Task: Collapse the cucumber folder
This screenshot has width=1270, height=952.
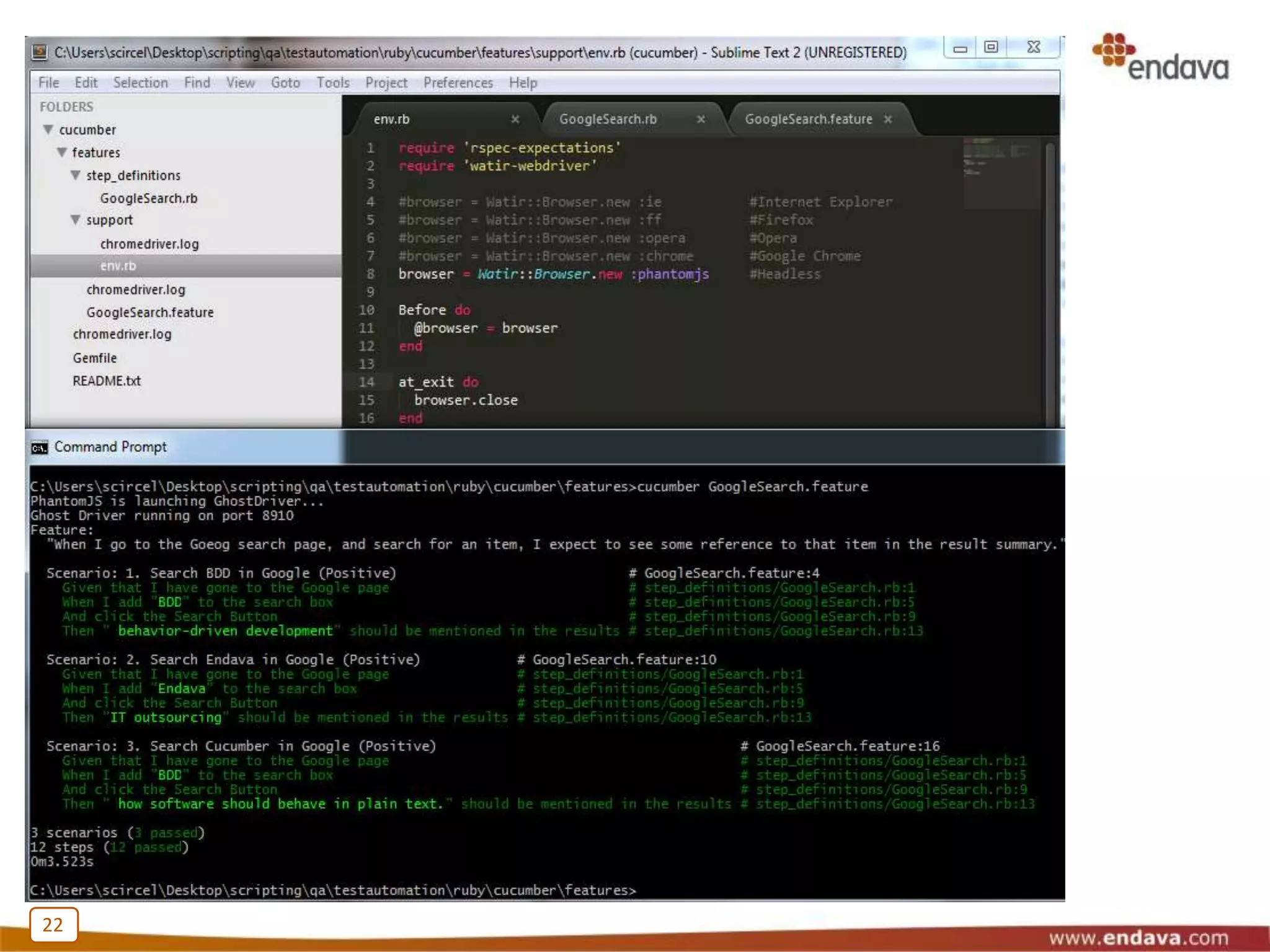Action: (x=48, y=130)
